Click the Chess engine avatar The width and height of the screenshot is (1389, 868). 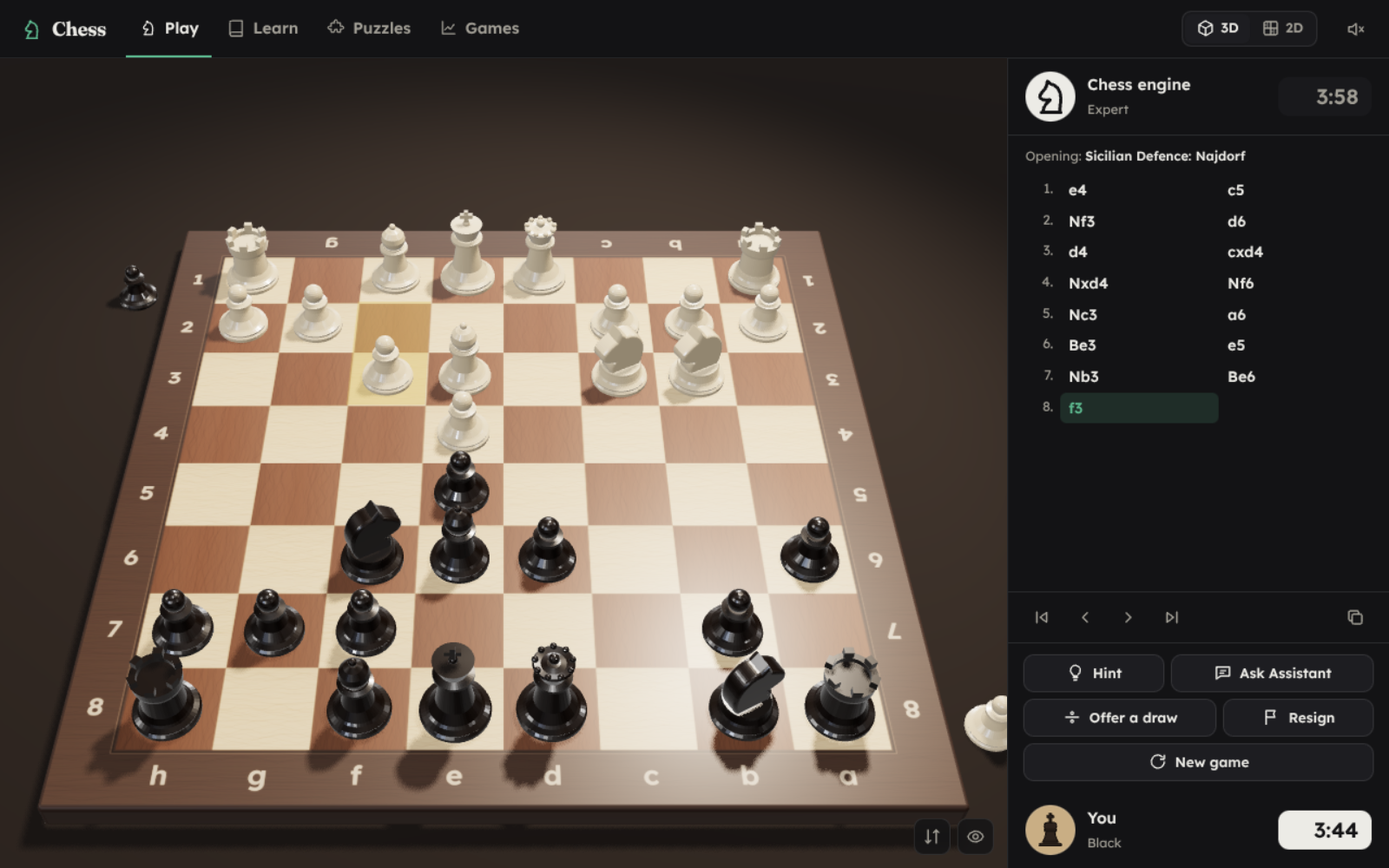[x=1050, y=96]
